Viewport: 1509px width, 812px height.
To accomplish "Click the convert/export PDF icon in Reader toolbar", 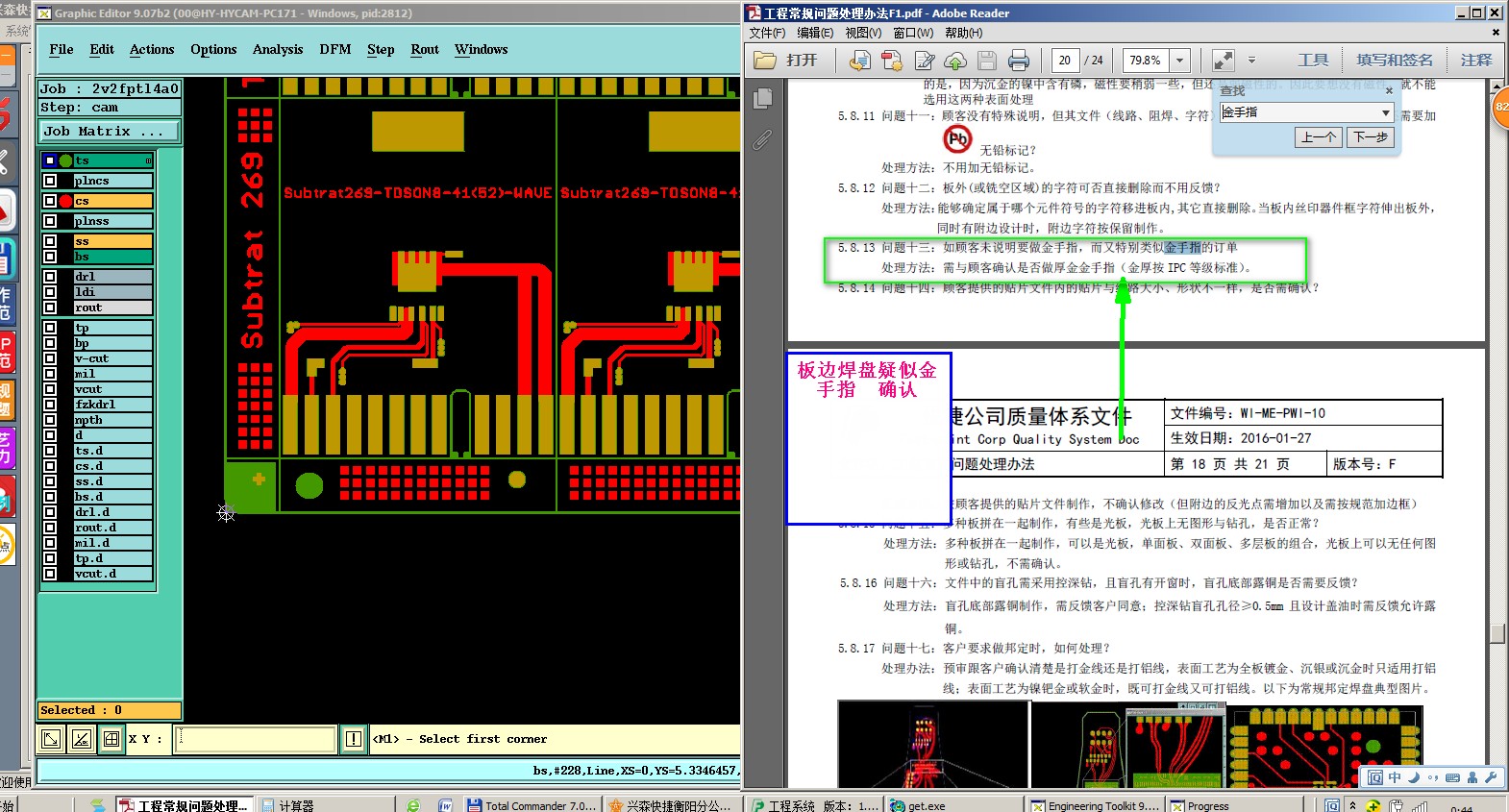I will pos(860,61).
